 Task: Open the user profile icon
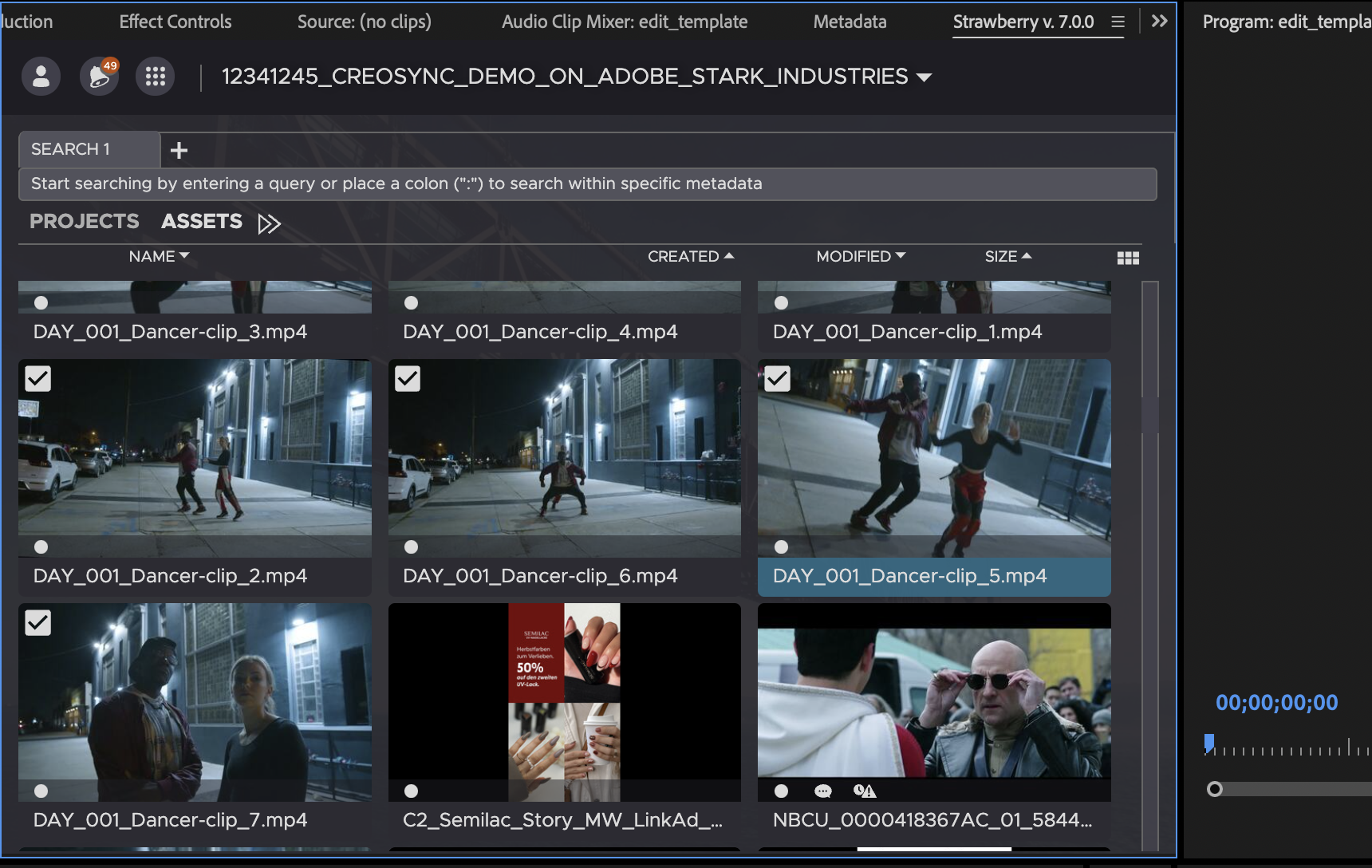pos(41,77)
